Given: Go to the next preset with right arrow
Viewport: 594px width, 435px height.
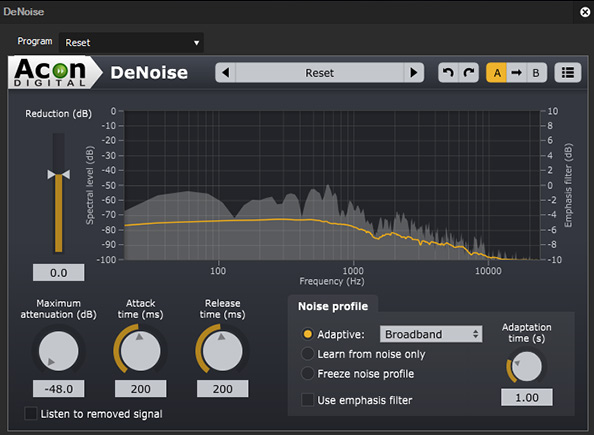Looking at the screenshot, I should point(414,72).
